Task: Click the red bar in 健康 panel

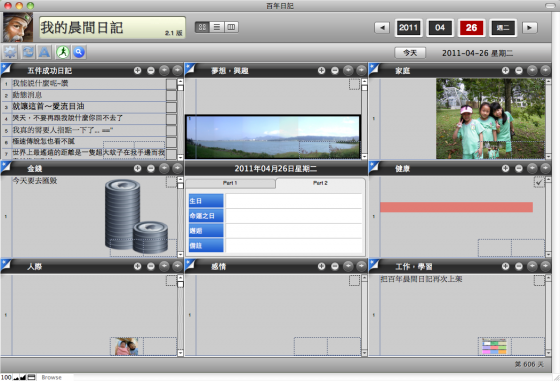Action: (x=456, y=207)
